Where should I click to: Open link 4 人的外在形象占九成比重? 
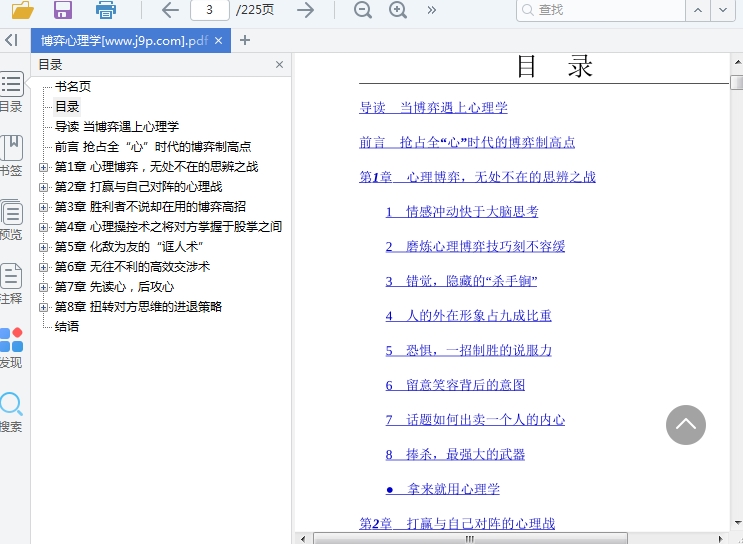tap(468, 316)
